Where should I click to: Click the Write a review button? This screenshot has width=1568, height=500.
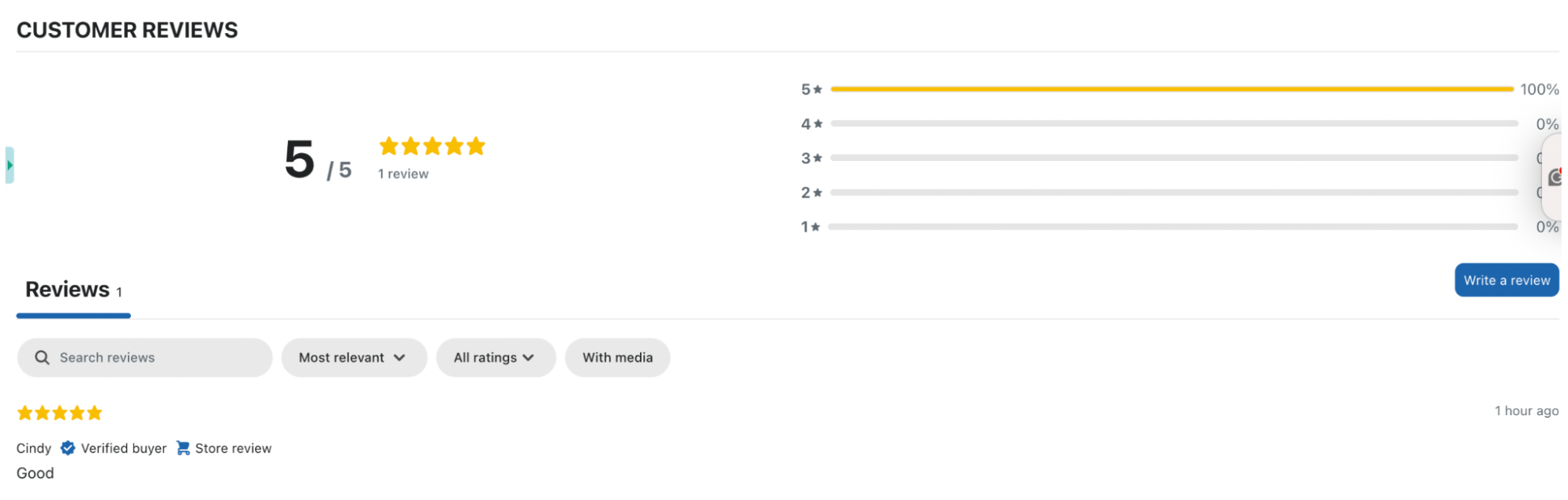pyautogui.click(x=1506, y=280)
